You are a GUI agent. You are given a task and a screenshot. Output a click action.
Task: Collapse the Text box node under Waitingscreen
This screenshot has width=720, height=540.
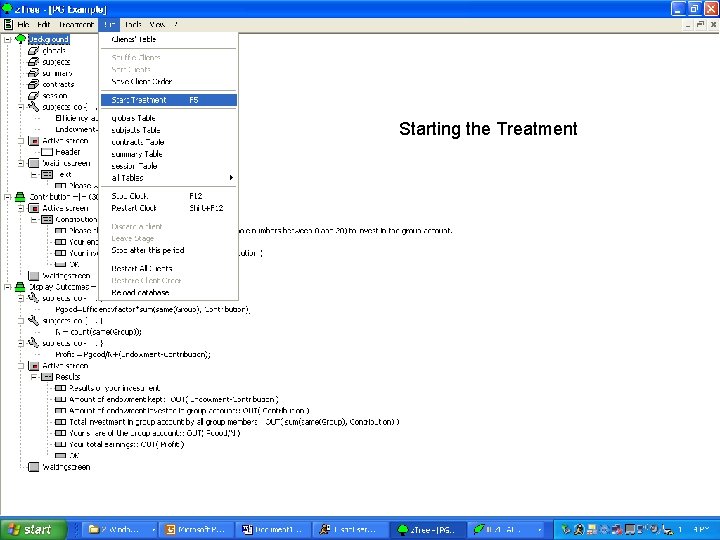point(34,174)
